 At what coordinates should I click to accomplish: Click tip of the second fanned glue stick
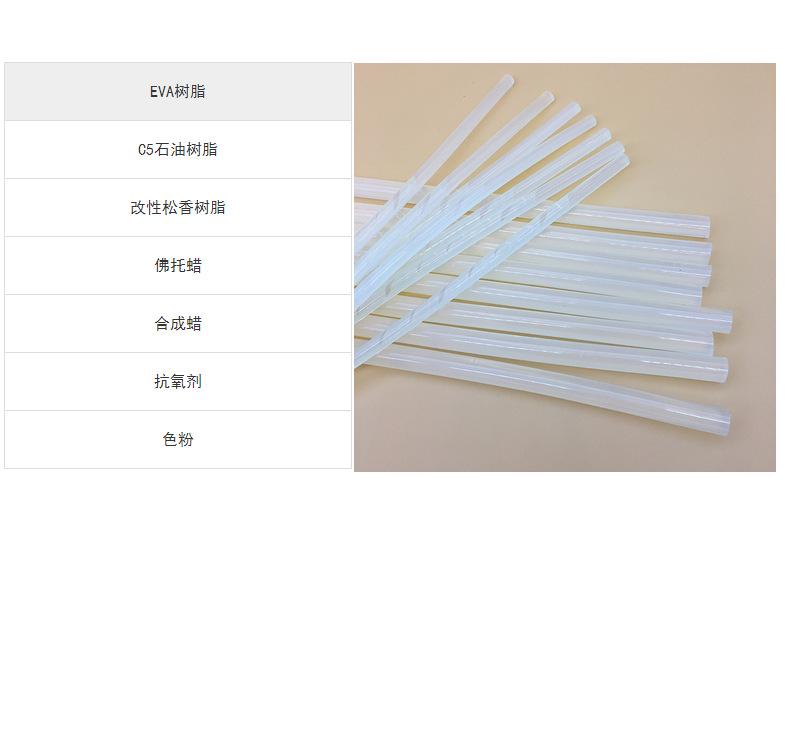click(546, 98)
